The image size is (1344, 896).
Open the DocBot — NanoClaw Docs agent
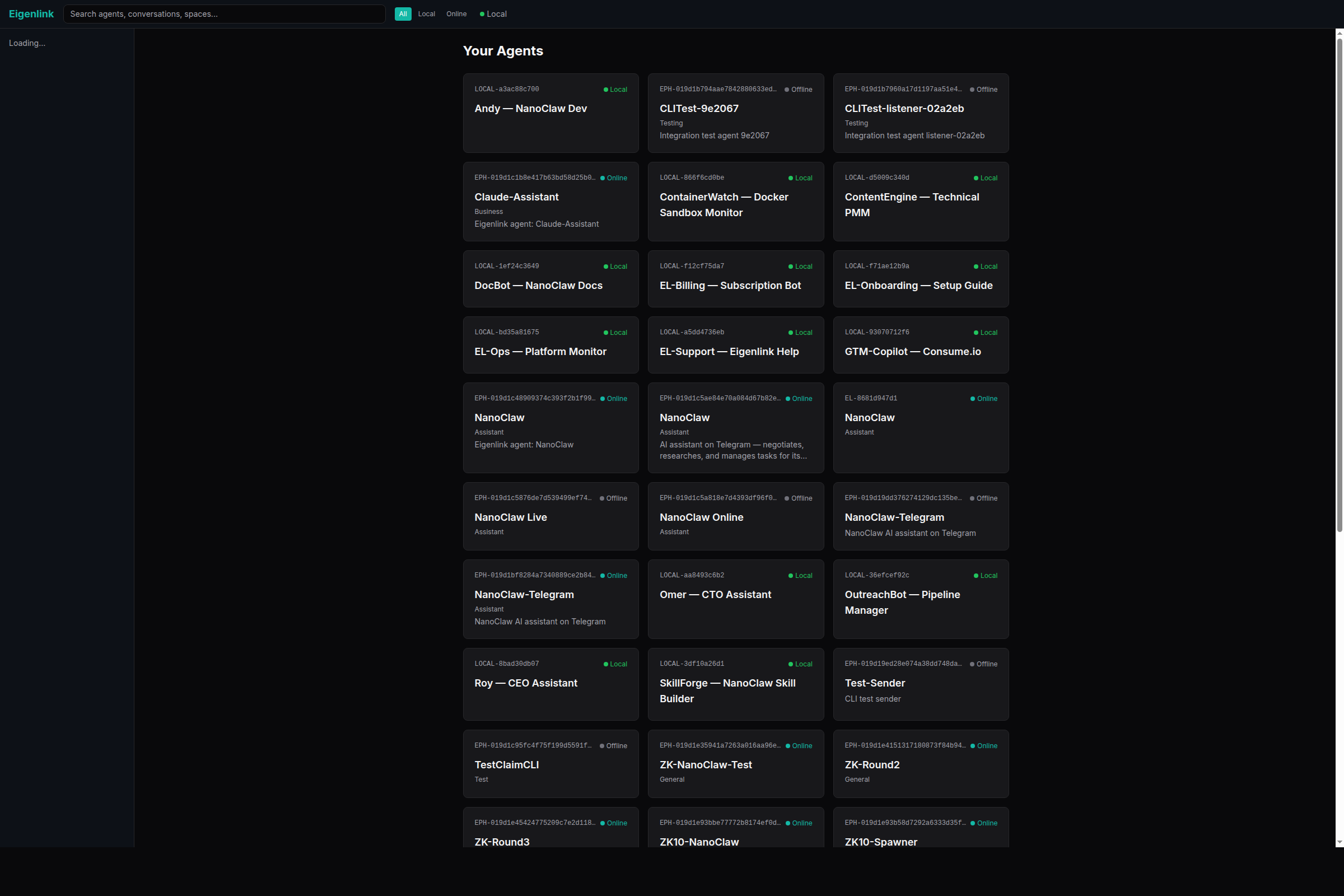550,279
